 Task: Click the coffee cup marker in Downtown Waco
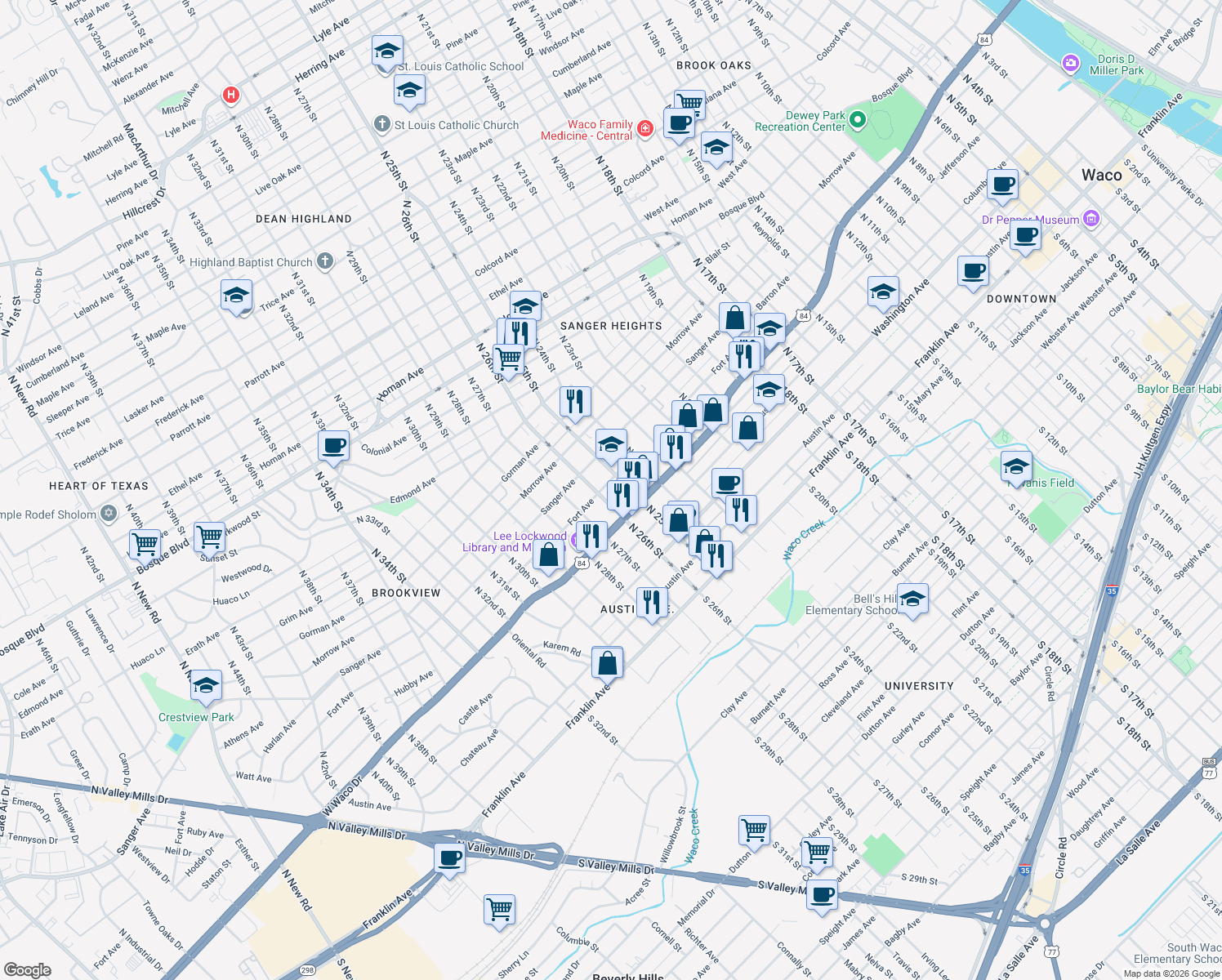click(x=972, y=270)
